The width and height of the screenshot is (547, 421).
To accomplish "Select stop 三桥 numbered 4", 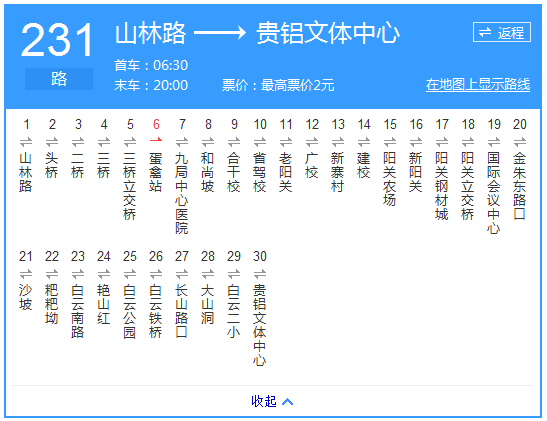I will [104, 165].
